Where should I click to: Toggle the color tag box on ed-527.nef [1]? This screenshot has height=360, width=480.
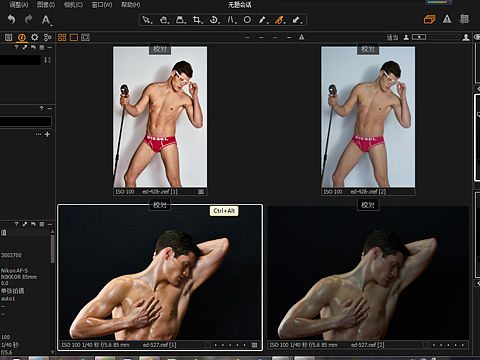coord(208,345)
